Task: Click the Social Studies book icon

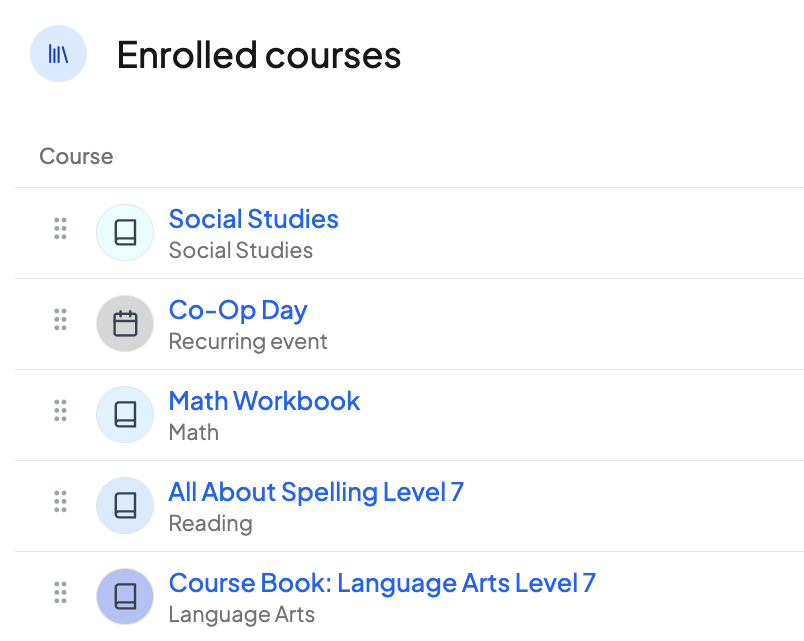Action: 125,233
